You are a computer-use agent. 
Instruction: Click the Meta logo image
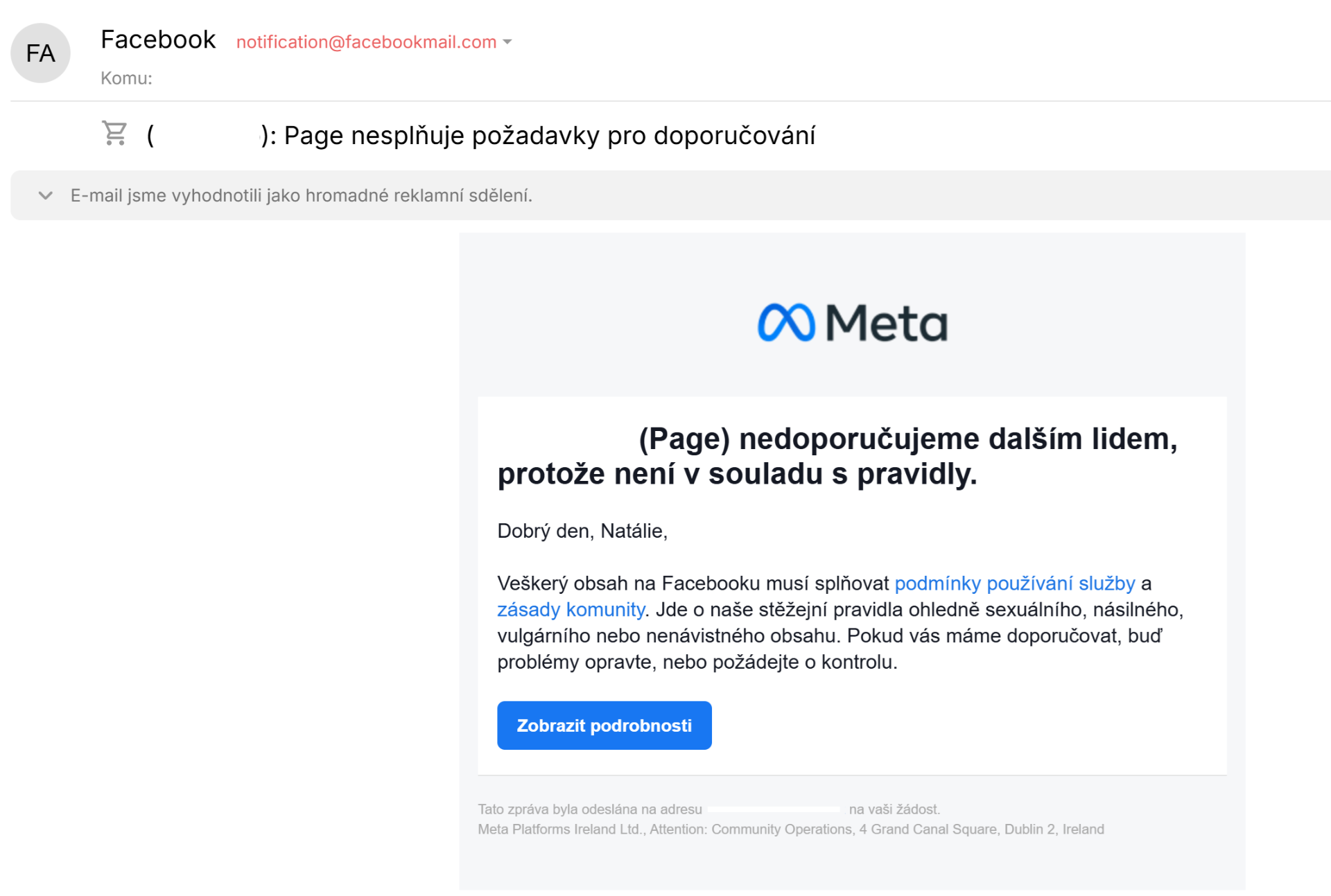click(852, 323)
